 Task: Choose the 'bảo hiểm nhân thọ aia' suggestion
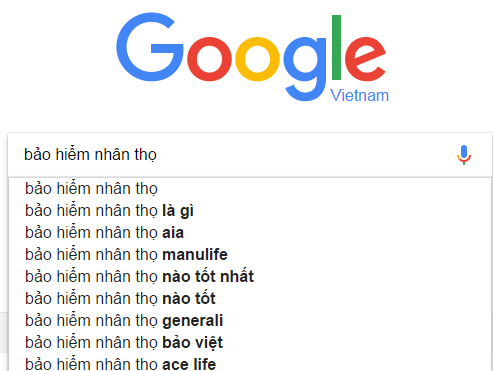pos(250,233)
